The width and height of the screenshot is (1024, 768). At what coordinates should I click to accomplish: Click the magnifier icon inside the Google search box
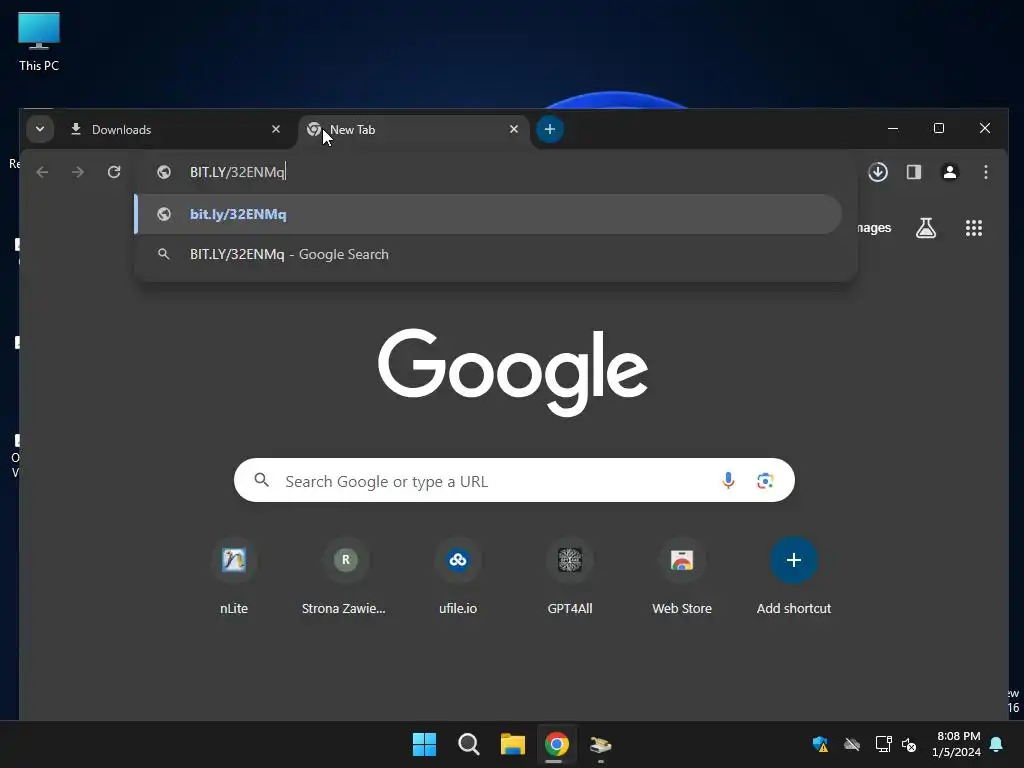click(x=261, y=480)
